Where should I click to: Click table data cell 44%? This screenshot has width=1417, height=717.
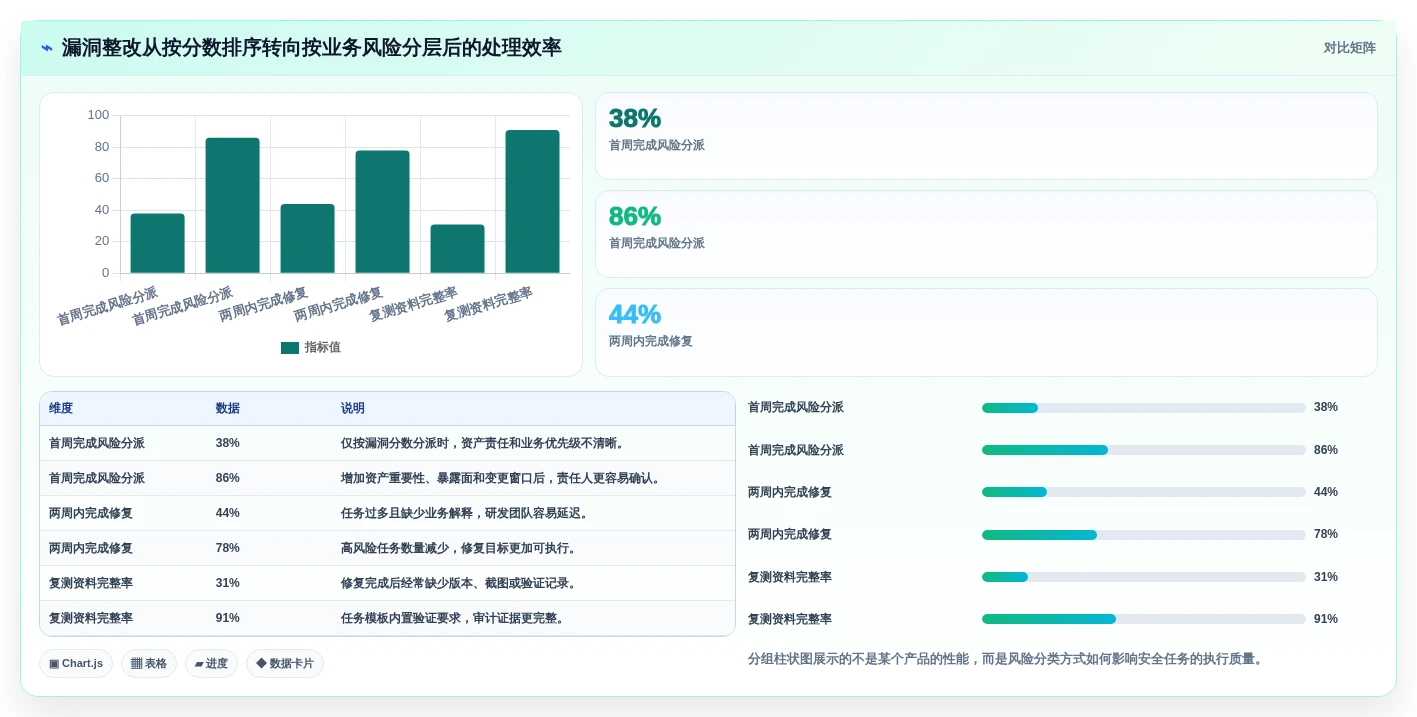pos(228,514)
